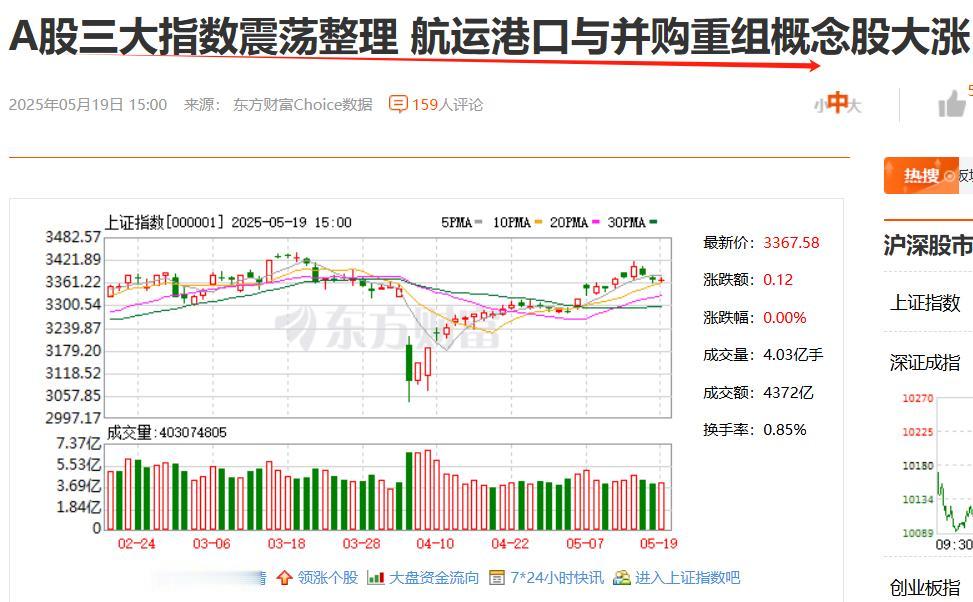Click the article headline A股三大指数震荡整理

[203, 36]
